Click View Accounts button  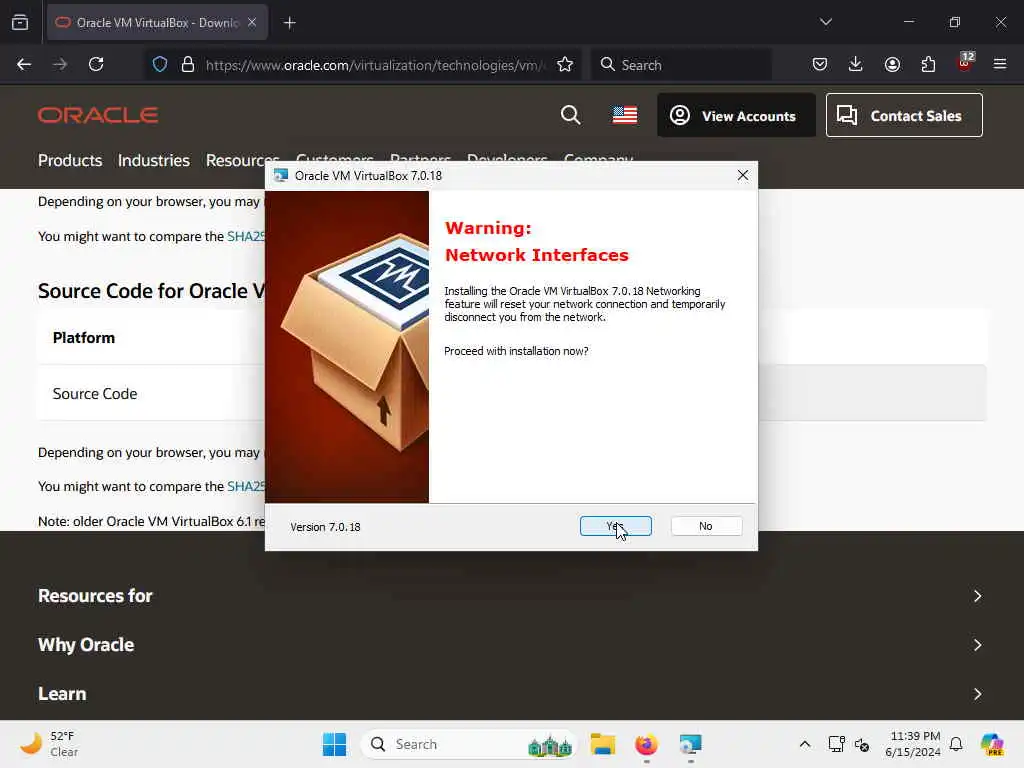point(736,115)
